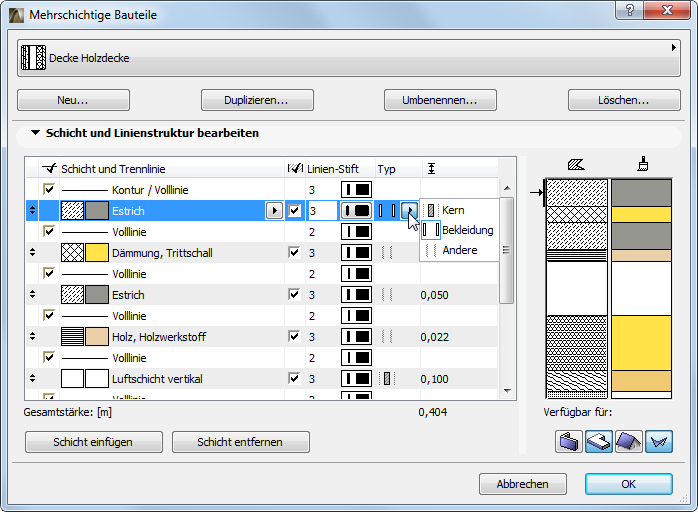Click drag handle of selected Estrich row
Image resolution: width=698 pixels, height=512 pixels.
(32, 210)
